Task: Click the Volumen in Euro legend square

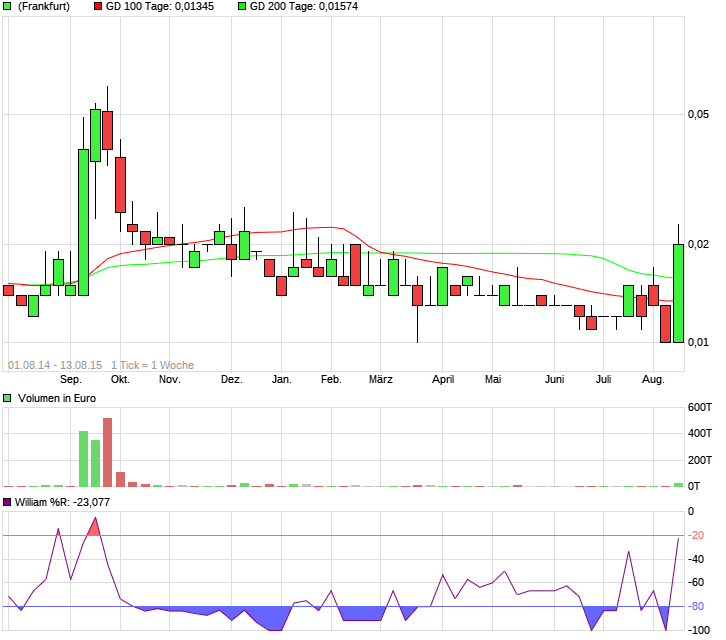Action: (7, 398)
